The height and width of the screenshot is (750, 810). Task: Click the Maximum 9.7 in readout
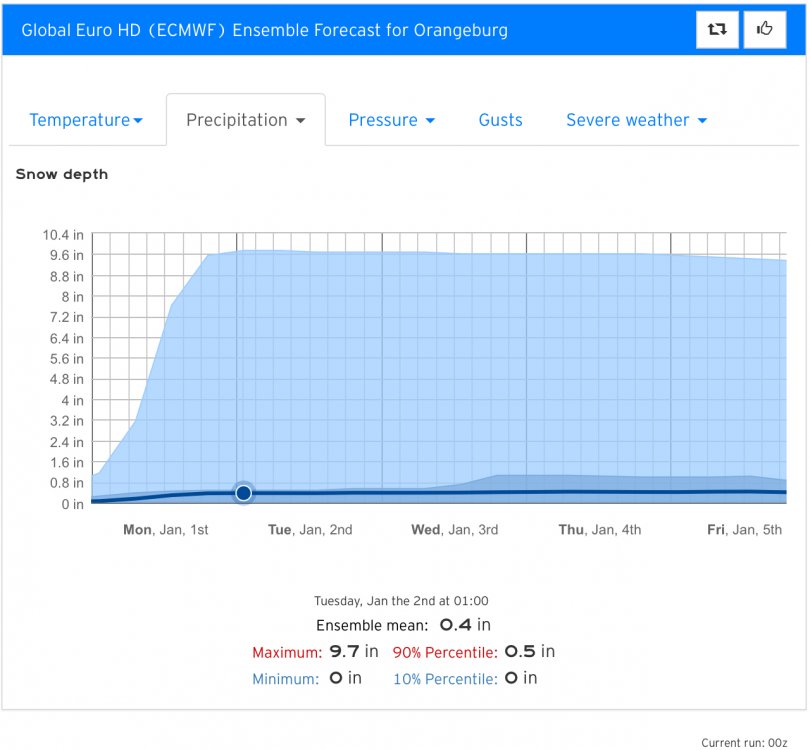315,652
